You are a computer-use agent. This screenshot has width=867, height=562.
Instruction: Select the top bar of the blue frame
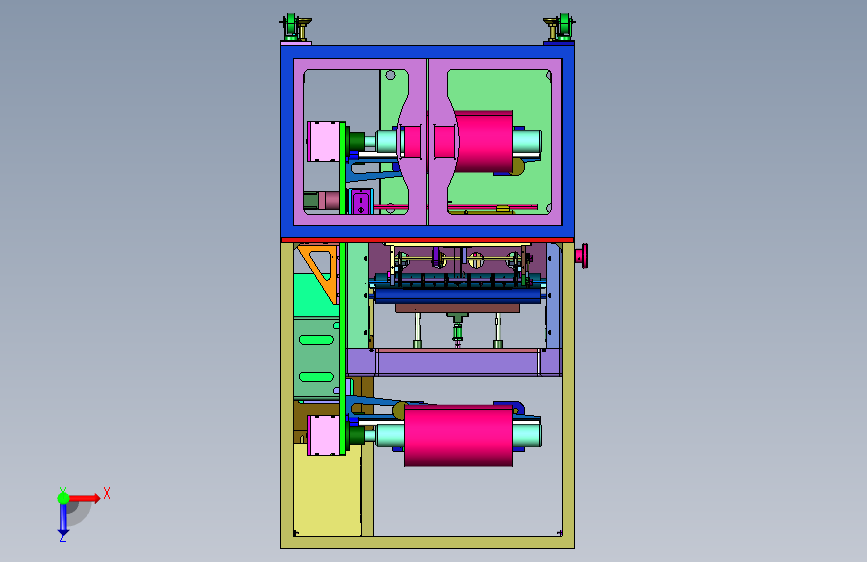427,52
